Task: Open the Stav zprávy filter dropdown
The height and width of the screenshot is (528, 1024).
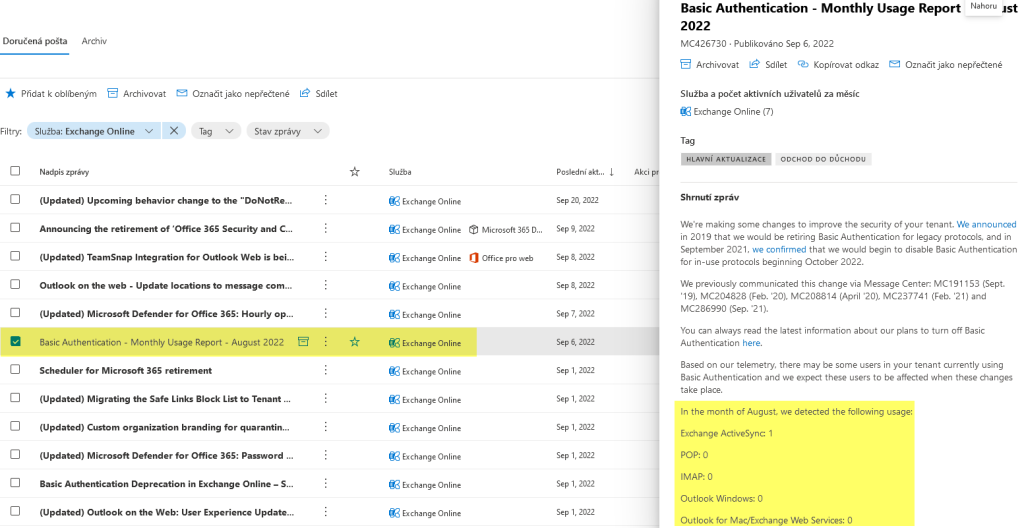Action: pos(287,131)
